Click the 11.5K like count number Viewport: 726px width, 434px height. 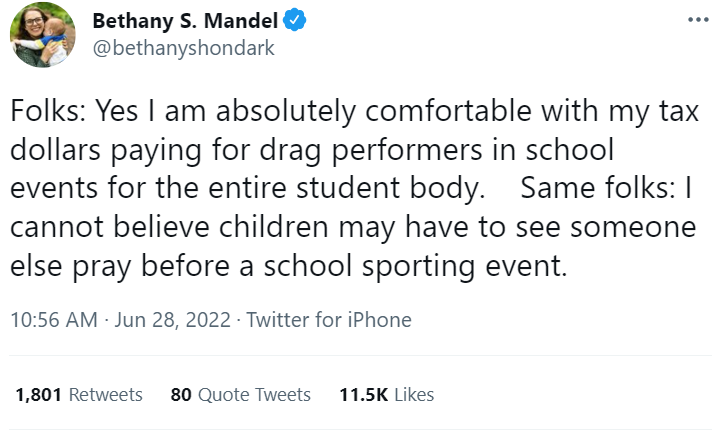tap(364, 394)
